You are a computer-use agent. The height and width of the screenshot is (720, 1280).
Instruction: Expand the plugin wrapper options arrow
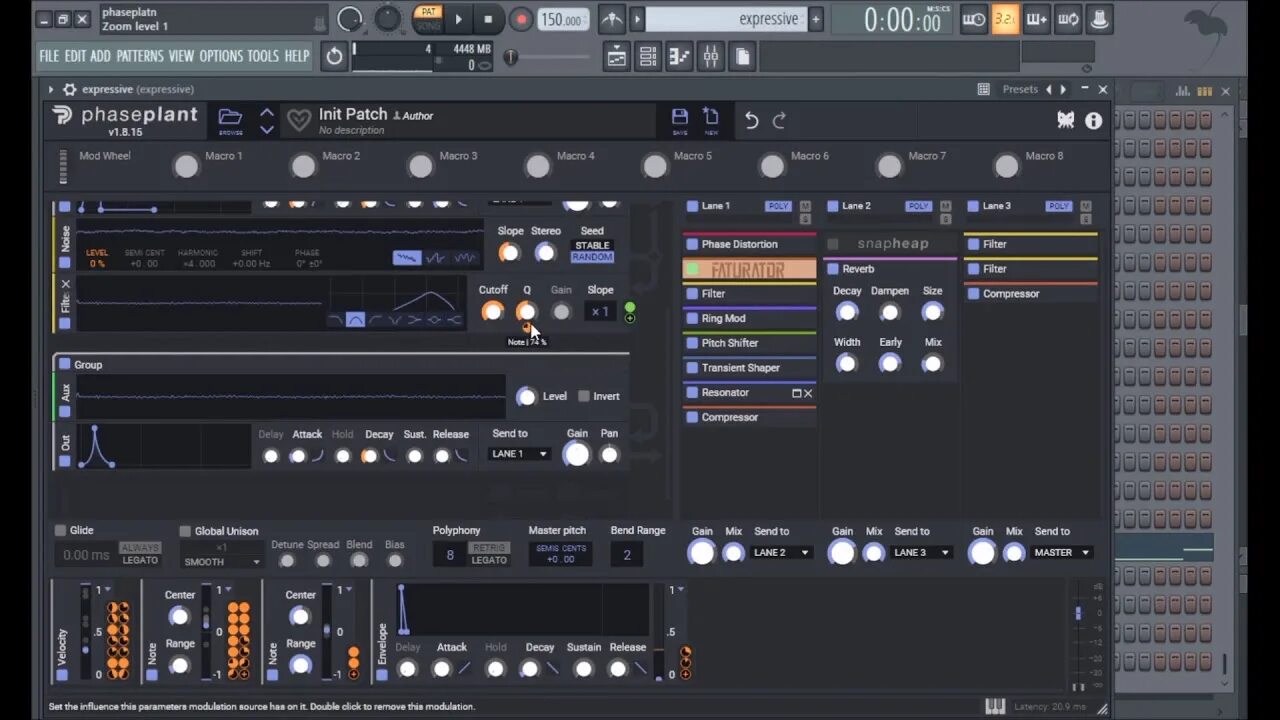50,89
